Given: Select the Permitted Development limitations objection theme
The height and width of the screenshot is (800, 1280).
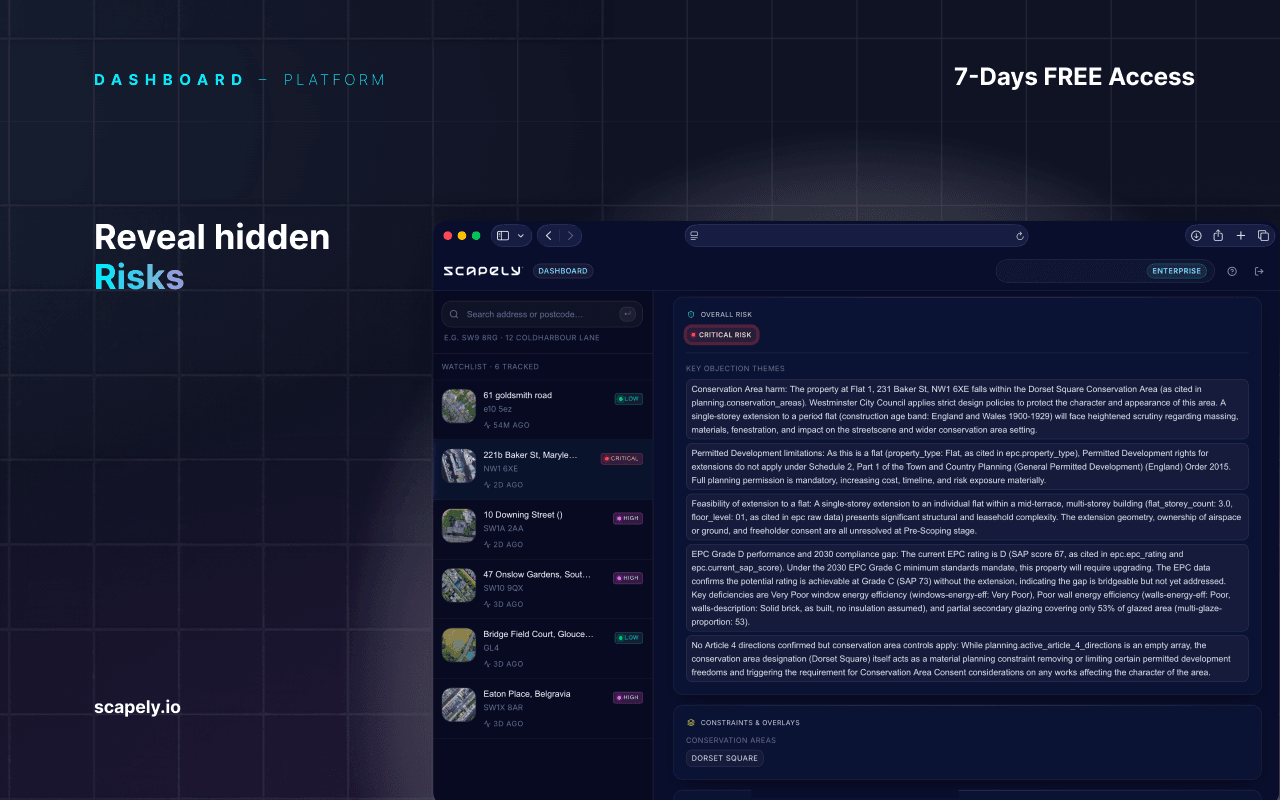Looking at the screenshot, I should [x=967, y=466].
